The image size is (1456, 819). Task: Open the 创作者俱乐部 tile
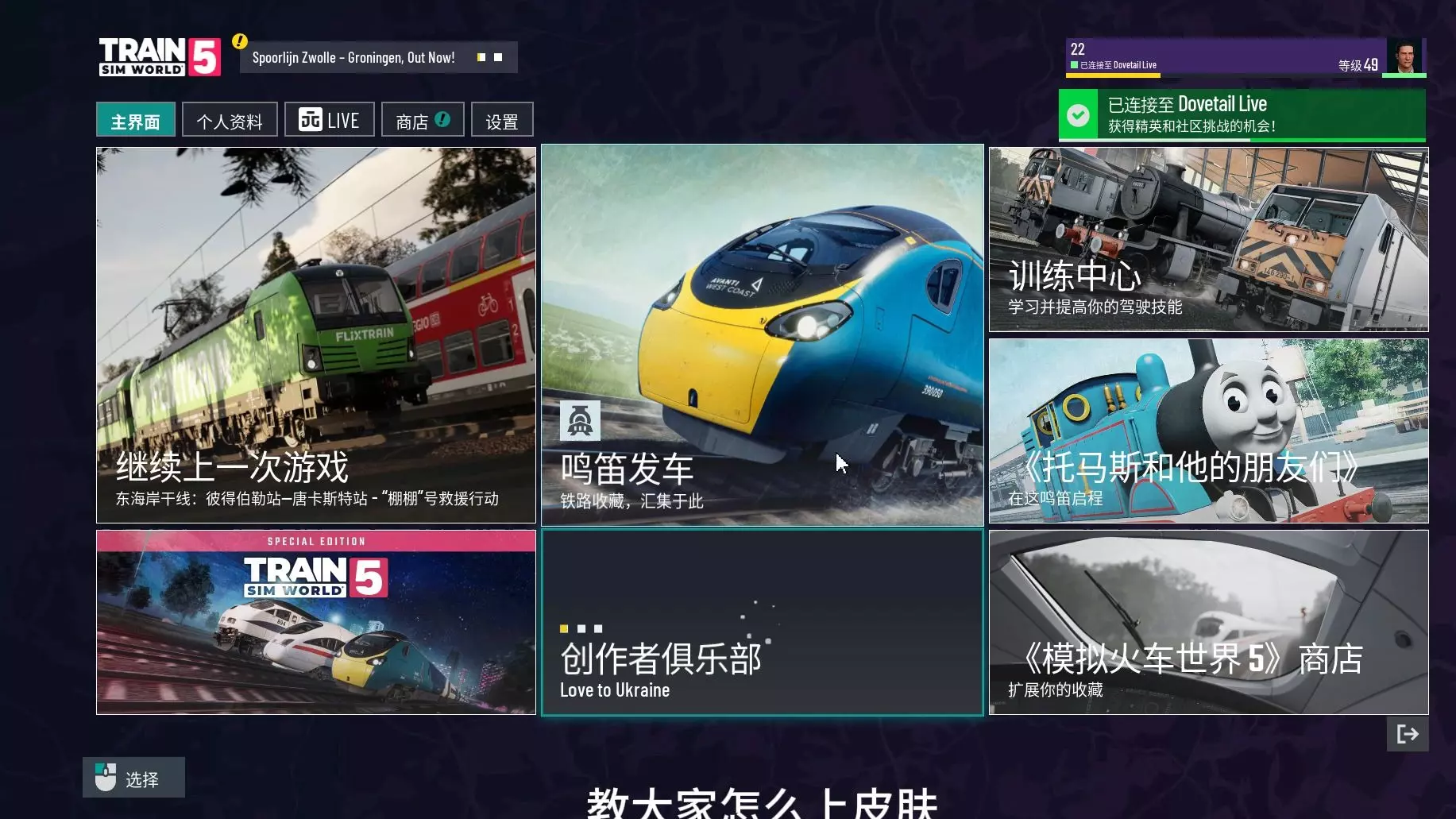pyautogui.click(x=763, y=623)
